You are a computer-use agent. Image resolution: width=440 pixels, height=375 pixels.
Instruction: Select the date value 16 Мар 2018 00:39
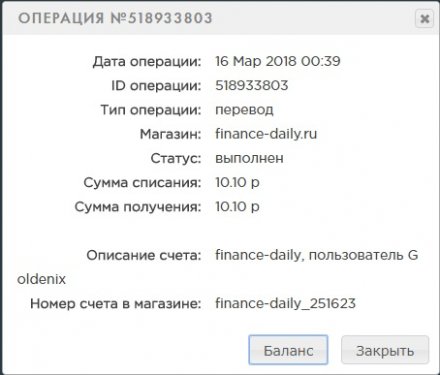click(278, 61)
